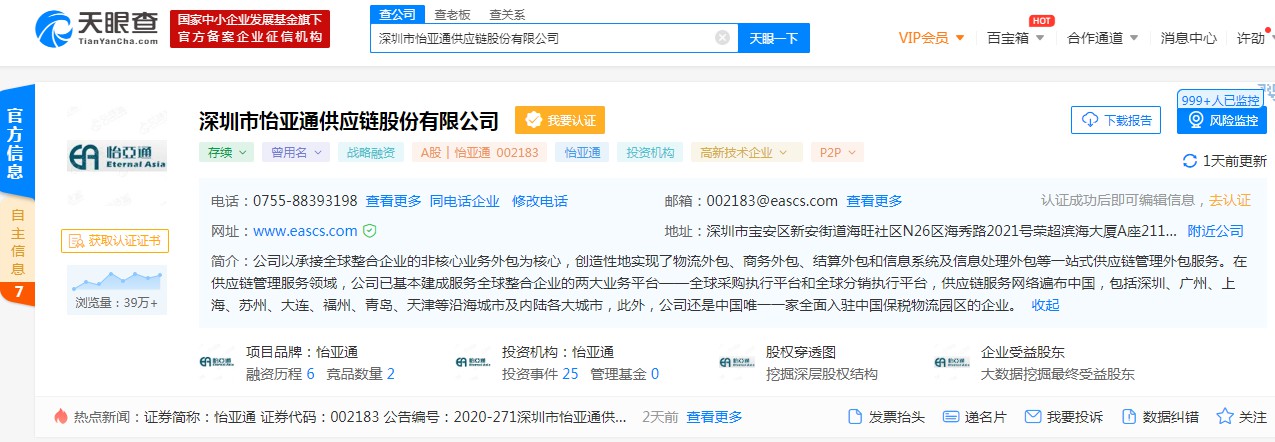The height and width of the screenshot is (442, 1275).
Task: Click the green verified shield icon
Action: pos(369,231)
